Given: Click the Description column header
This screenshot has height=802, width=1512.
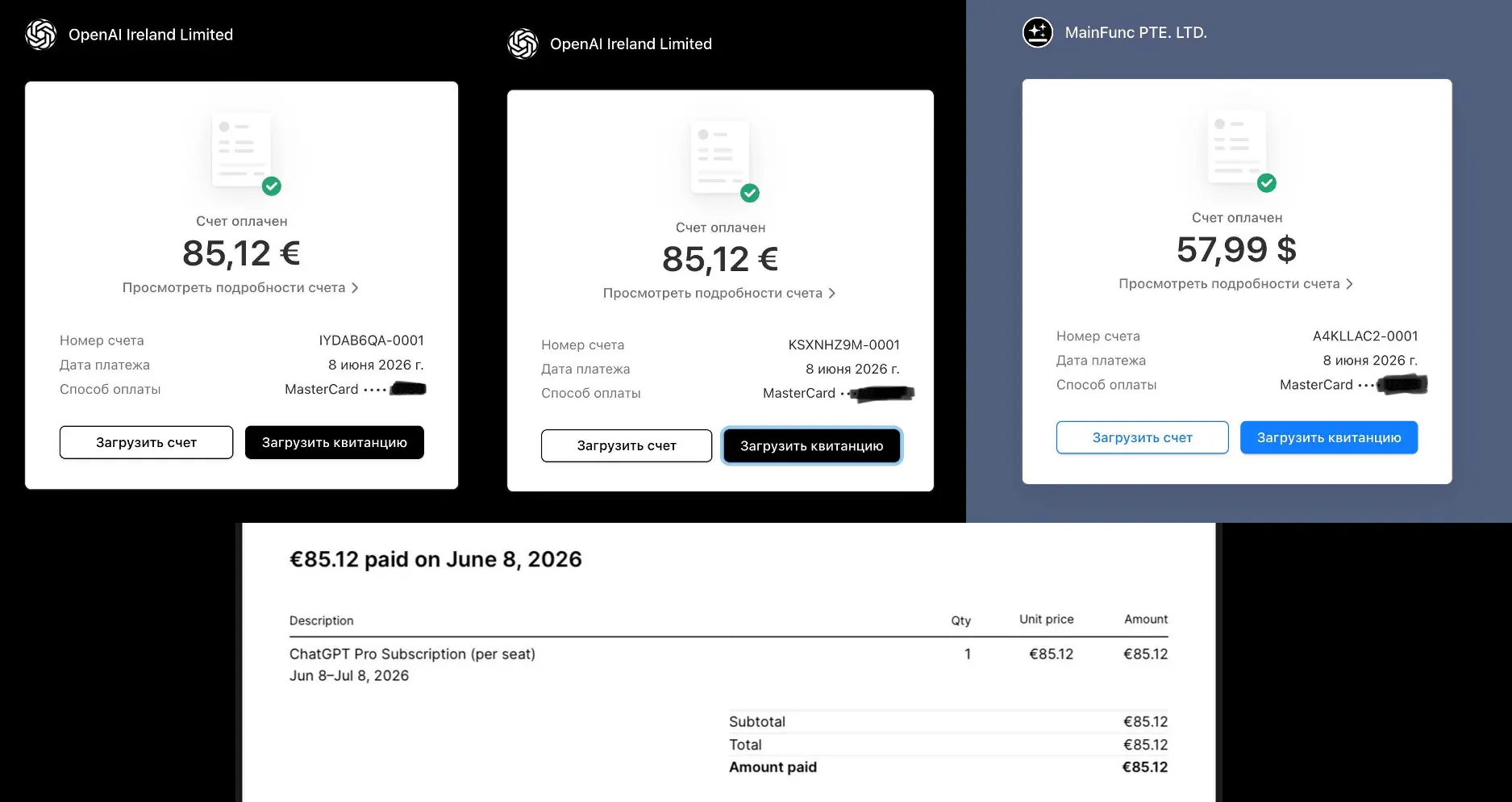Looking at the screenshot, I should (x=322, y=620).
